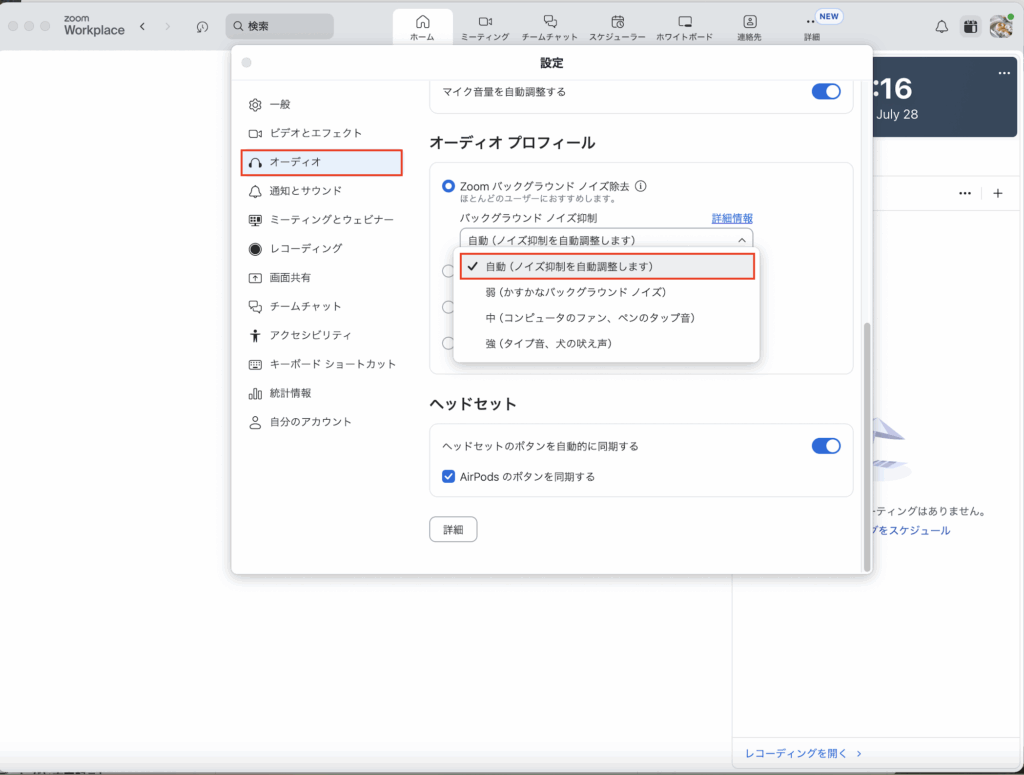Select 統計情報 chart item
The width and height of the screenshot is (1024, 775).
321,393
